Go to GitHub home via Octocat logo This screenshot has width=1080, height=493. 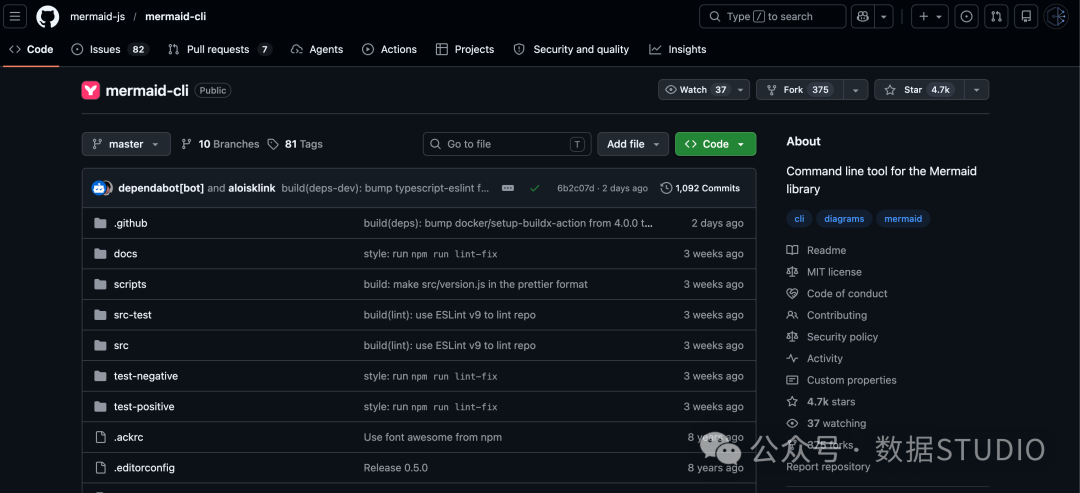pos(48,17)
